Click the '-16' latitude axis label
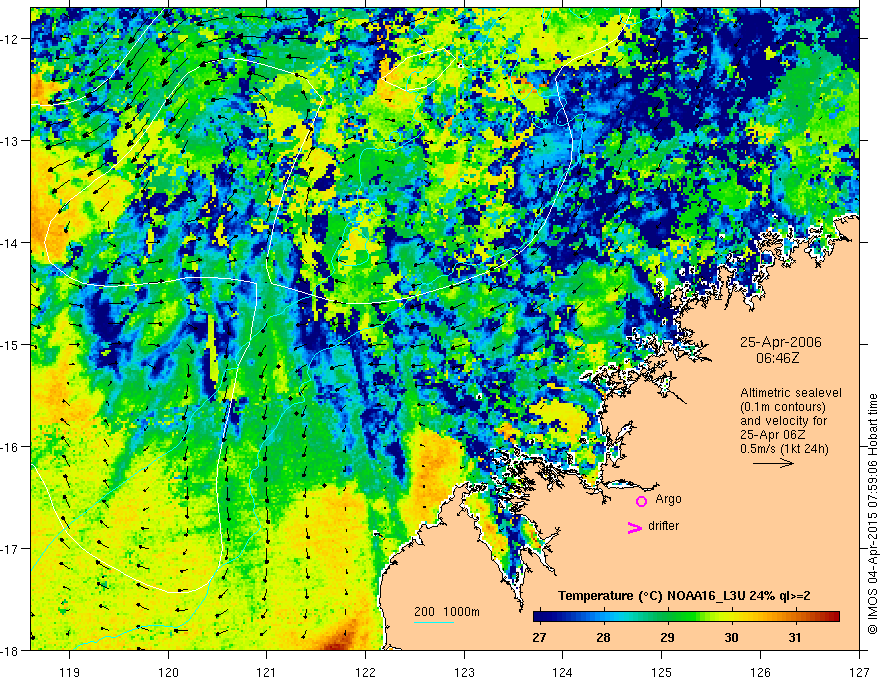The width and height of the screenshot is (880, 680). coord(11,447)
